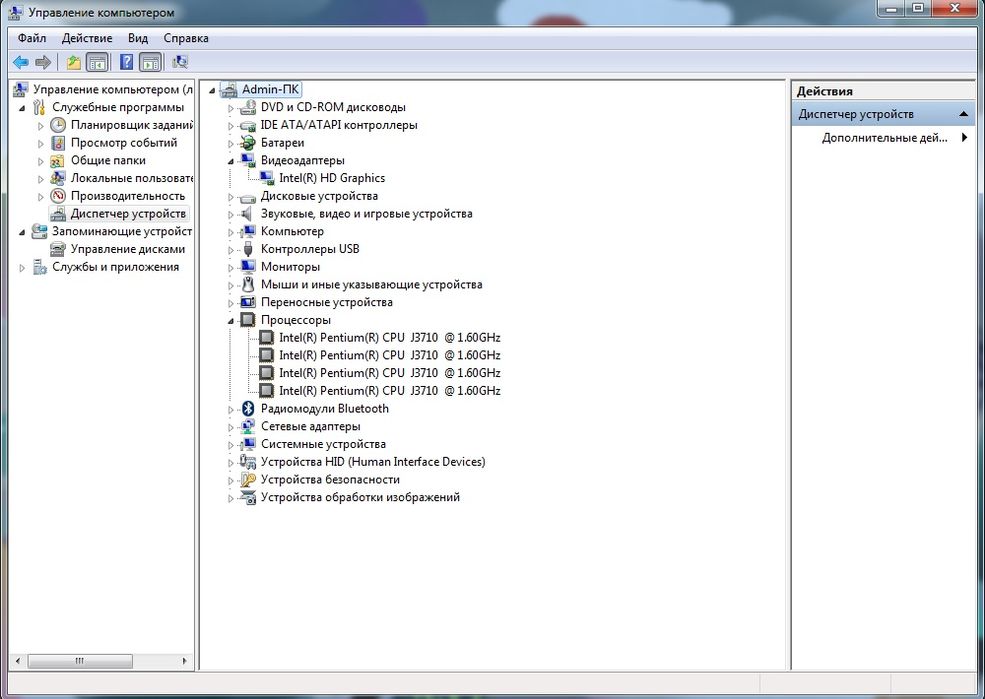Expand the Системные устройства node

coord(231,445)
